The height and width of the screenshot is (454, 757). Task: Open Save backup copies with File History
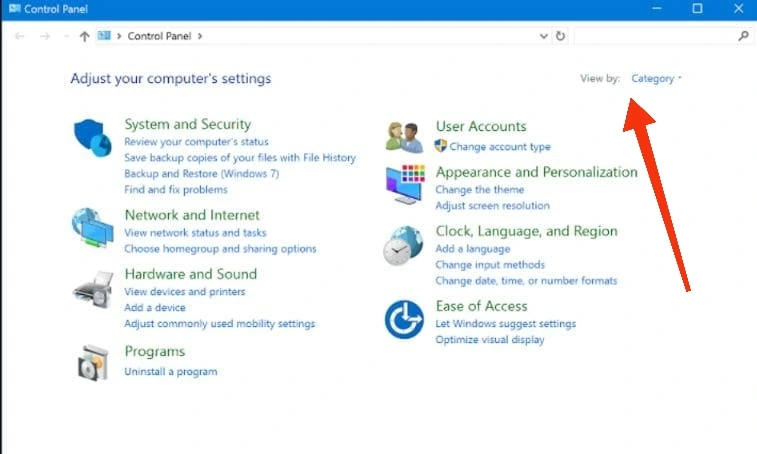coord(240,157)
